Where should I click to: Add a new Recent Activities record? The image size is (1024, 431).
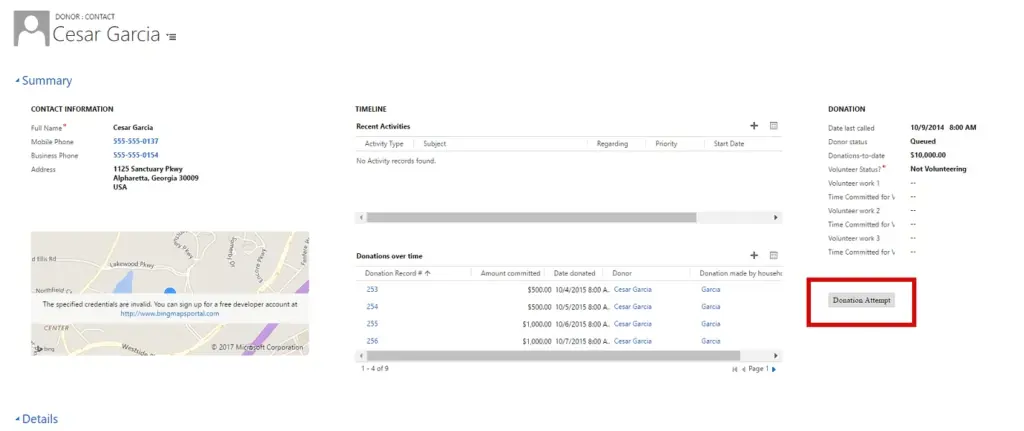(x=754, y=126)
